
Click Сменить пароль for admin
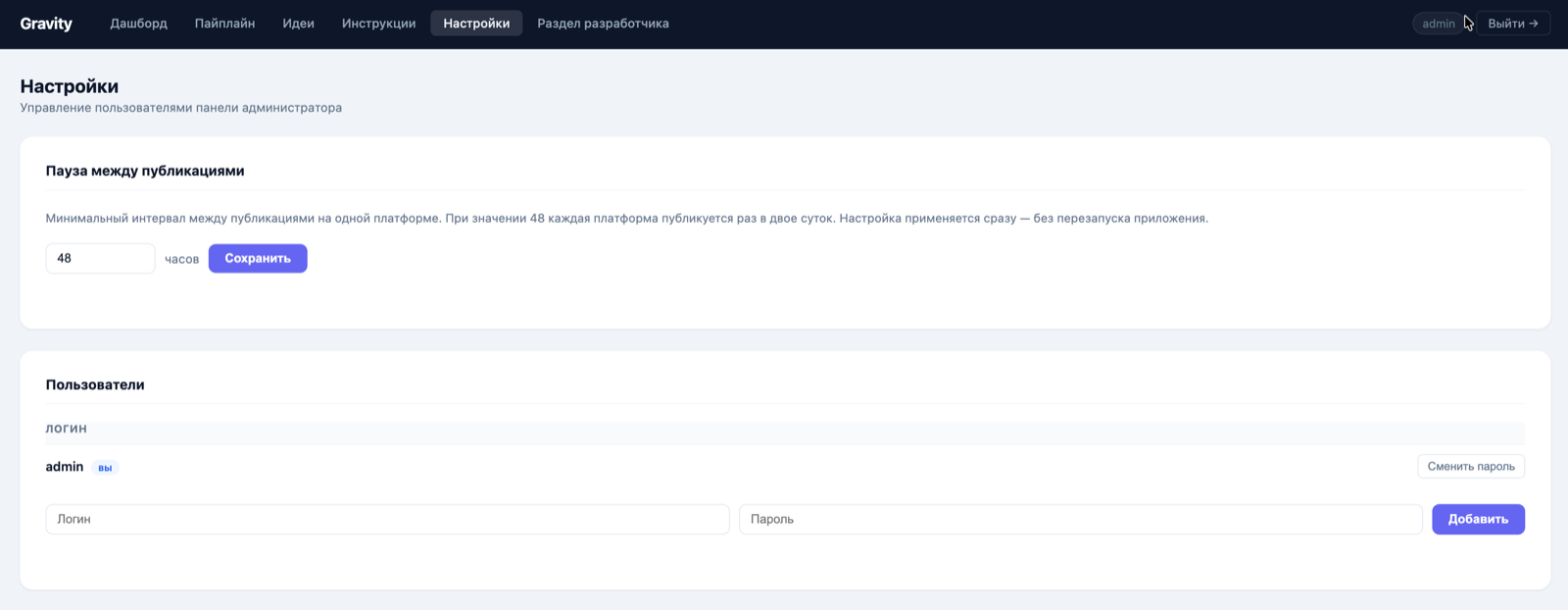[1471, 467]
